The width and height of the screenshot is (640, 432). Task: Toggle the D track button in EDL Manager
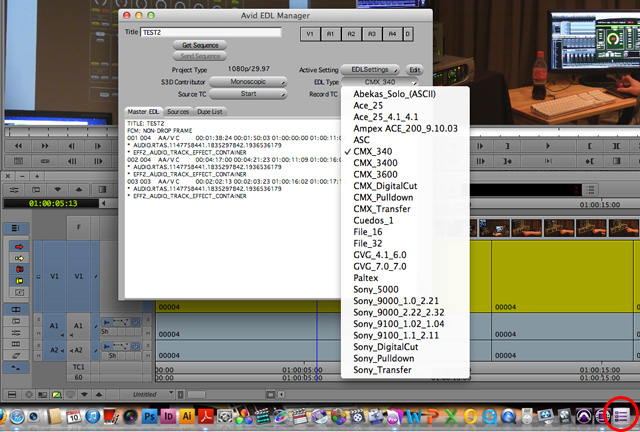click(x=407, y=34)
